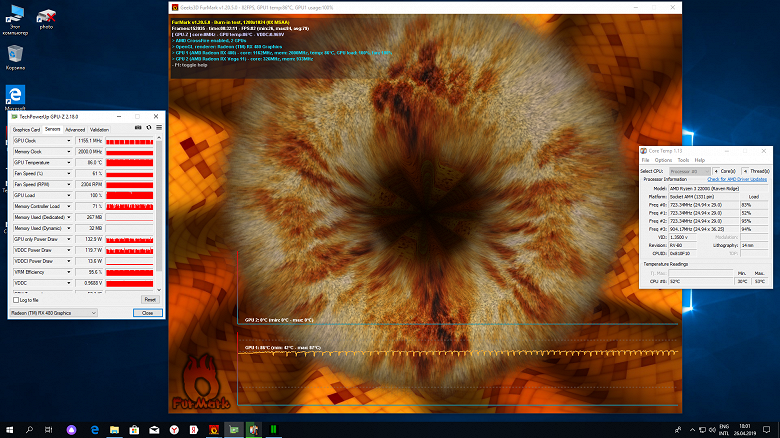The image size is (780, 438).
Task: Open File Explorer from taskbar
Action: (x=114, y=430)
